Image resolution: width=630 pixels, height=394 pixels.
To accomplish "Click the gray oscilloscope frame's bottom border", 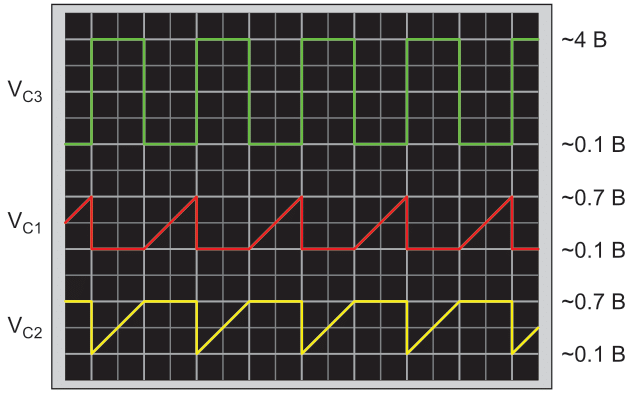I will [301, 384].
